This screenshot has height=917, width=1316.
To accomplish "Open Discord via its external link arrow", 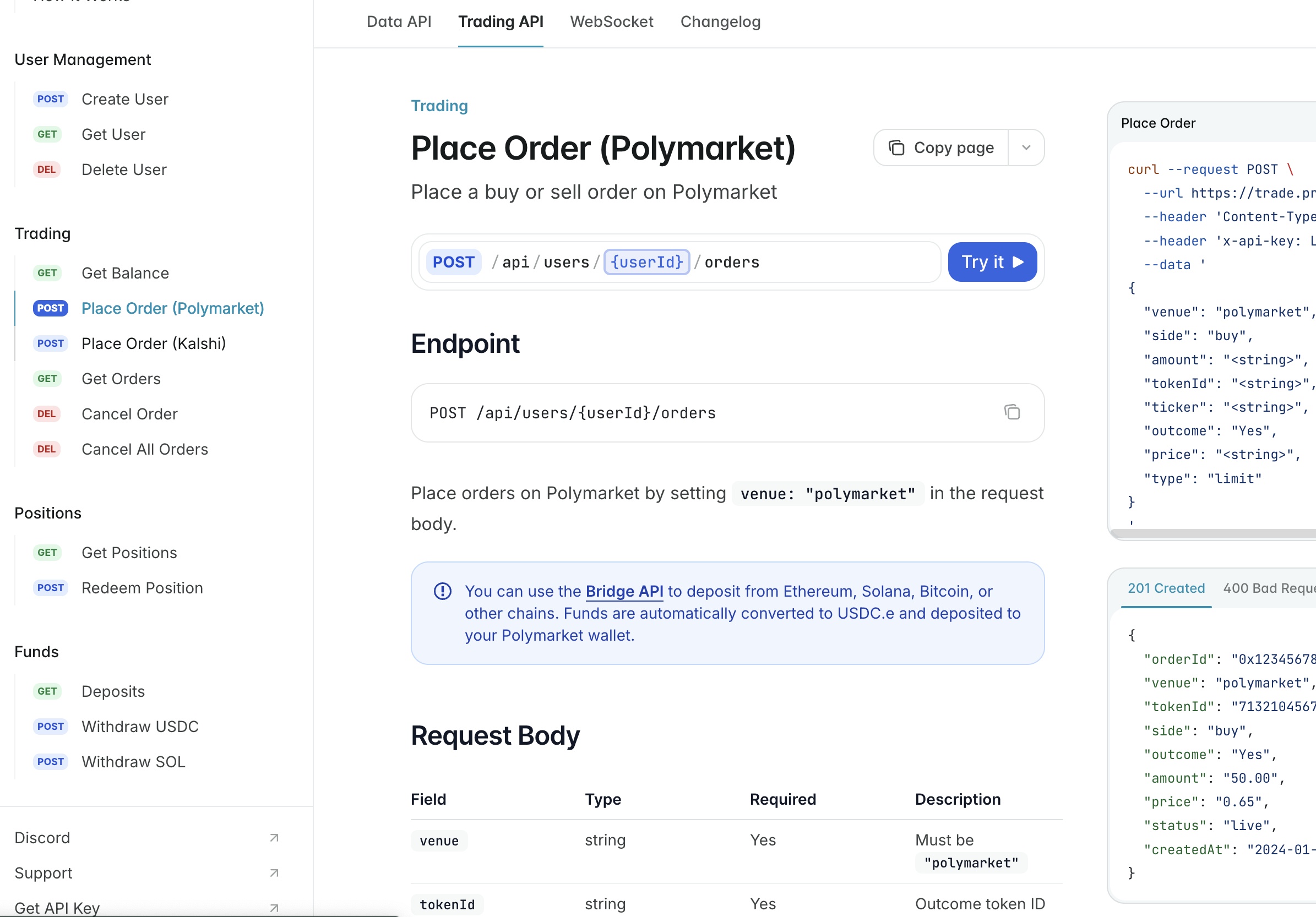I will pyautogui.click(x=274, y=837).
